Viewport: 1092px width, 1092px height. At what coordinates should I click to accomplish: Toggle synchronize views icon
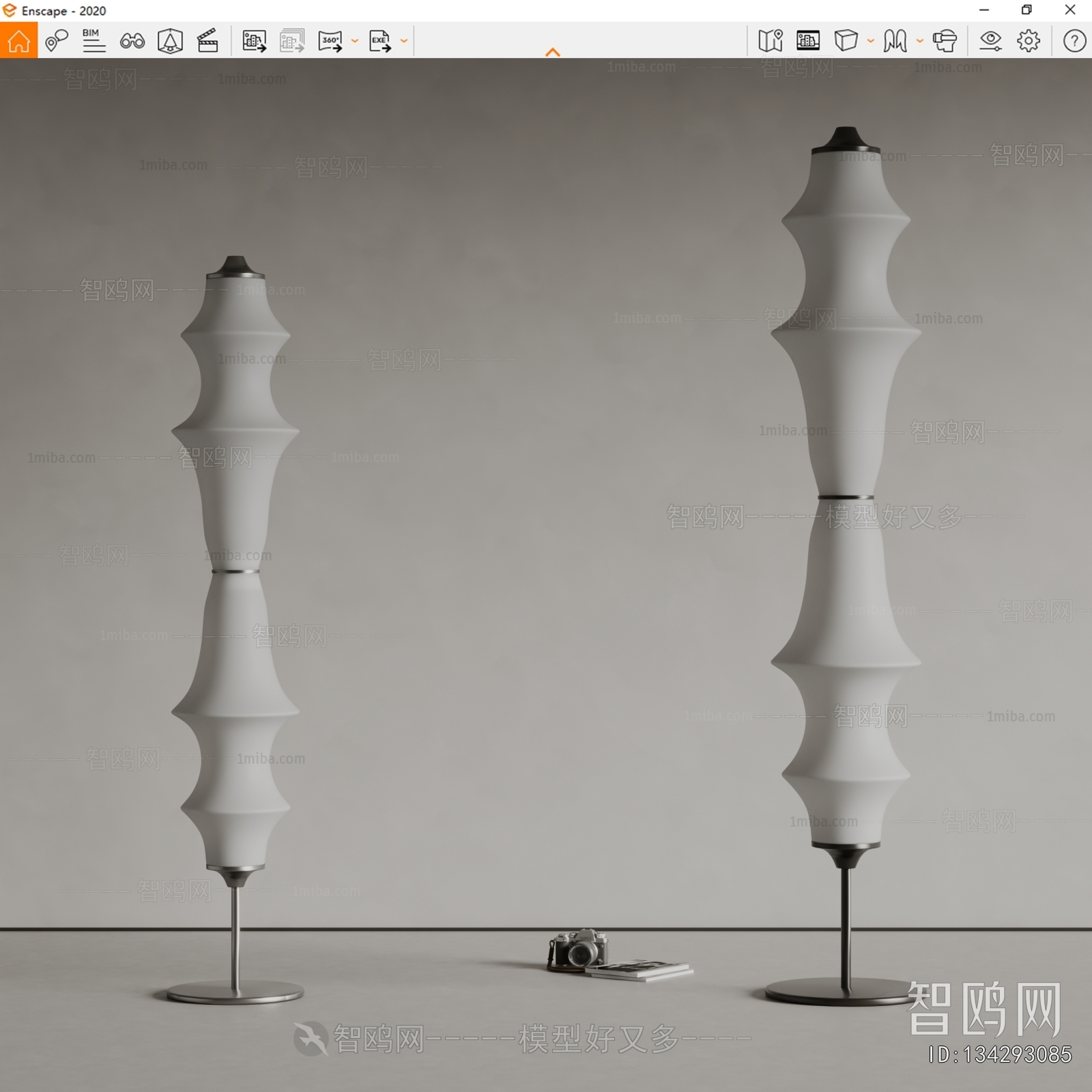click(x=170, y=41)
